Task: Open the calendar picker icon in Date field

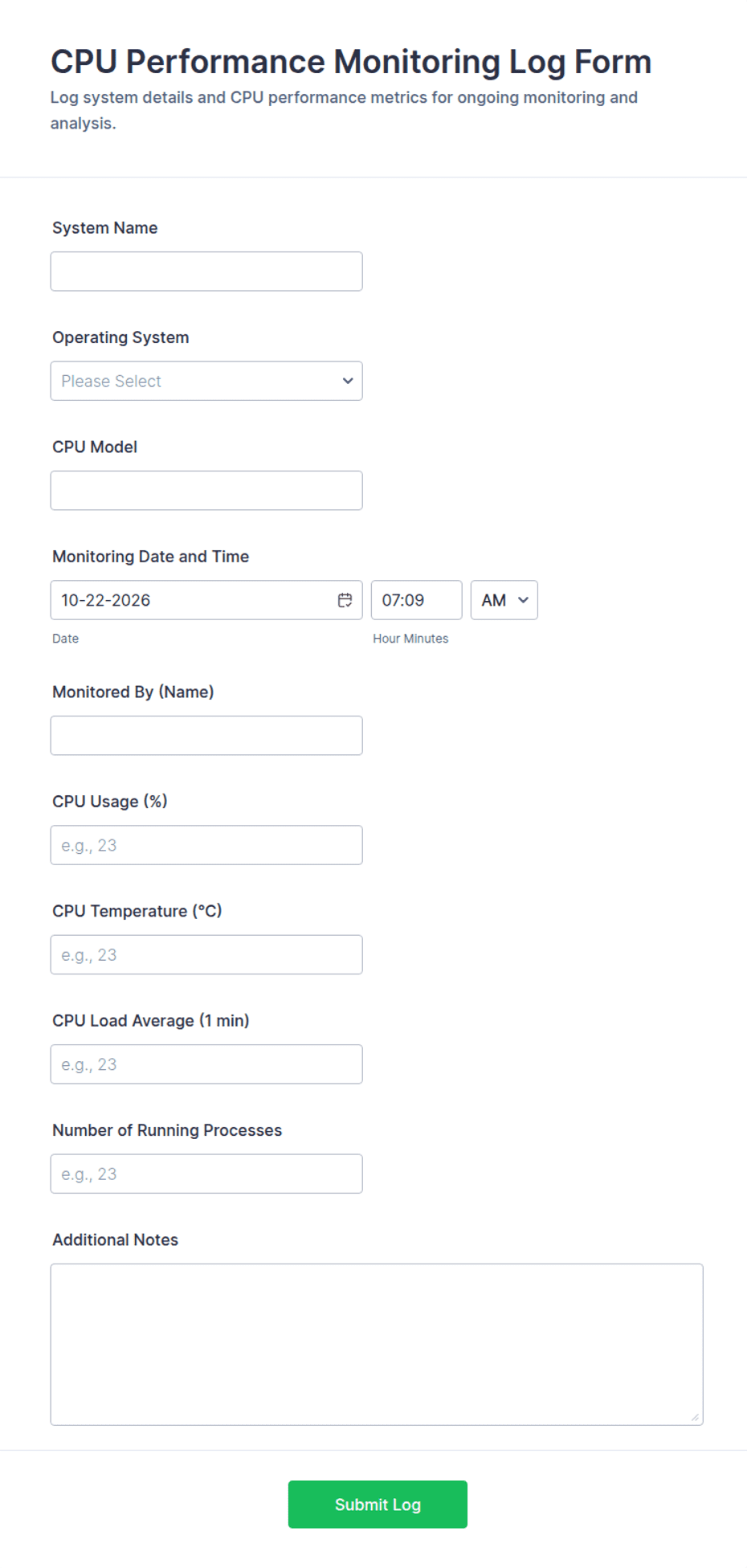Action: coord(345,600)
